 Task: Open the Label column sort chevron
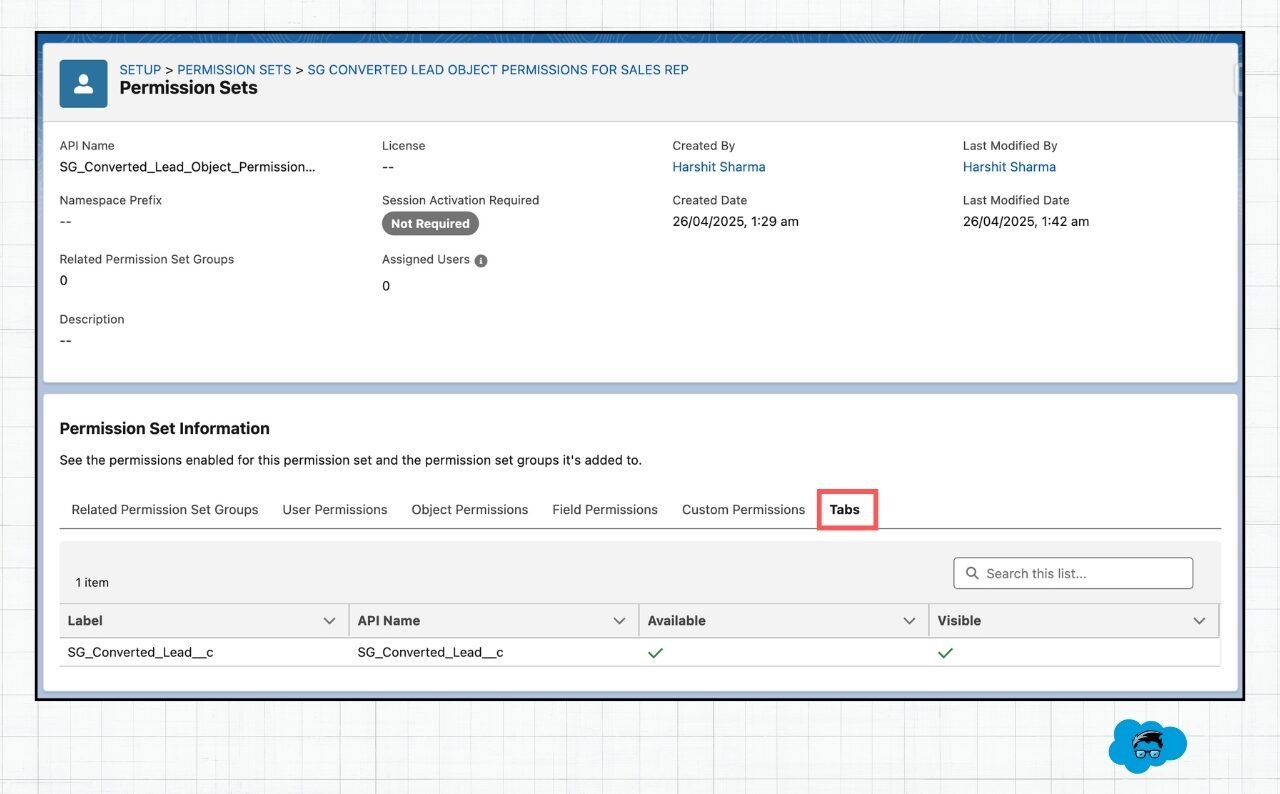pos(329,621)
